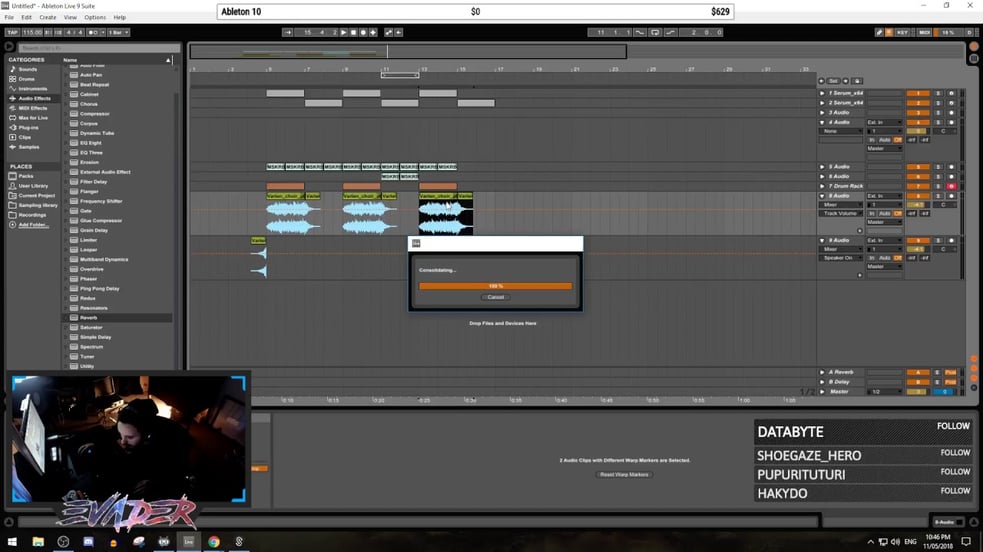
Task: Click the TAP tempo button
Action: point(13,32)
